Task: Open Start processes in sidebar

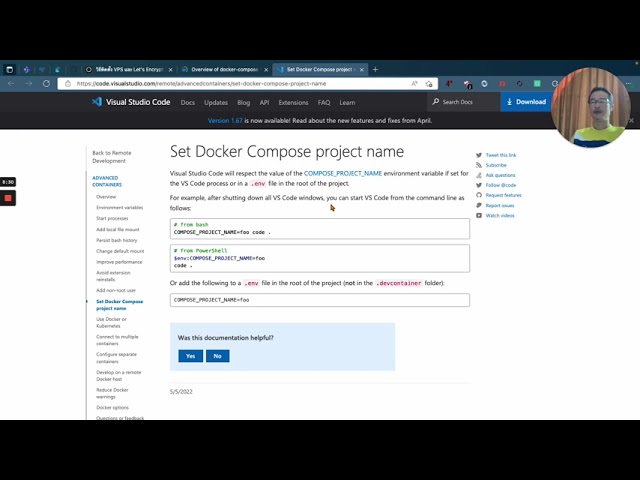Action: pos(112,218)
